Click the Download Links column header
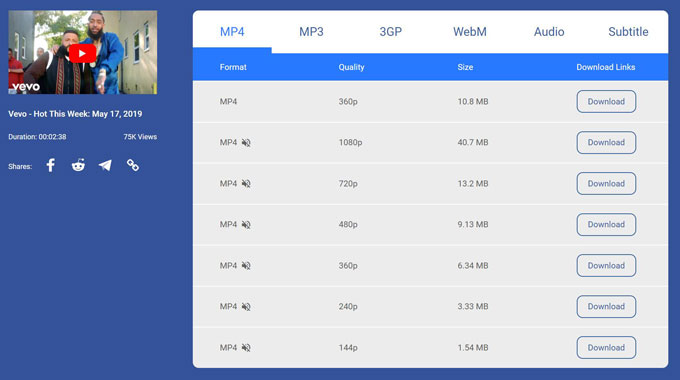This screenshot has height=380, width=680. click(x=606, y=67)
